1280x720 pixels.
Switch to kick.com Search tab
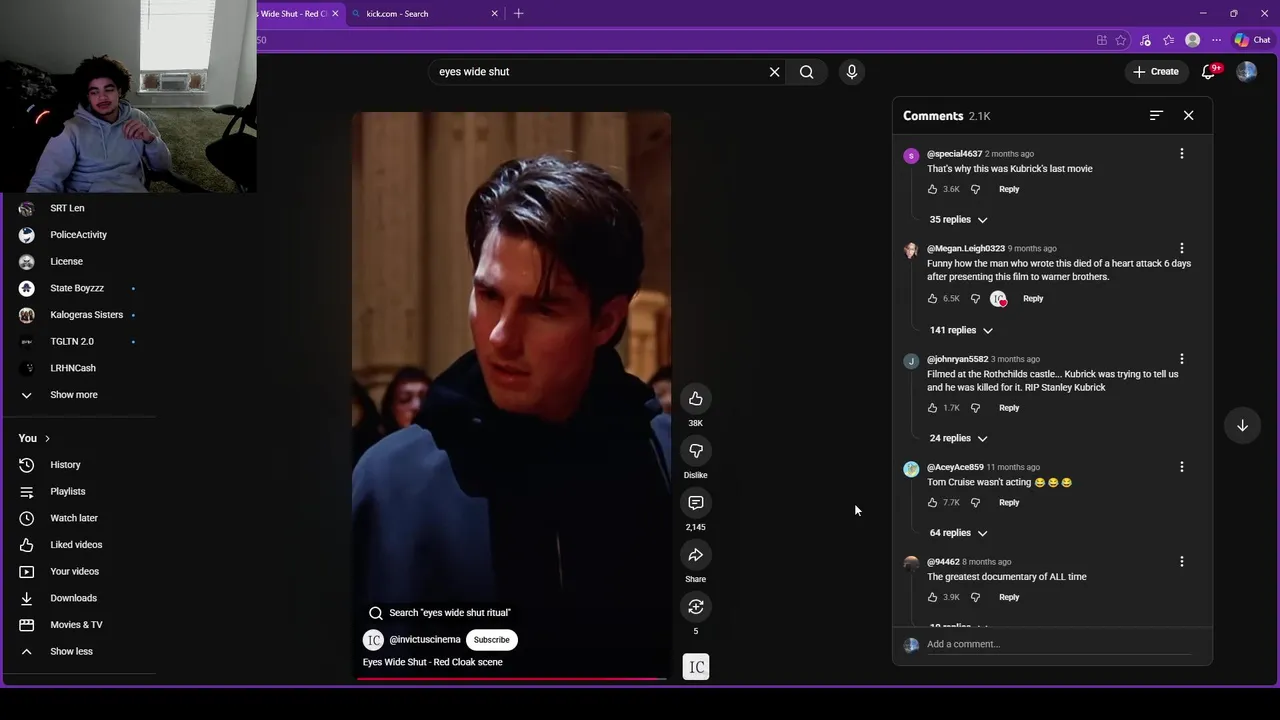coord(424,14)
